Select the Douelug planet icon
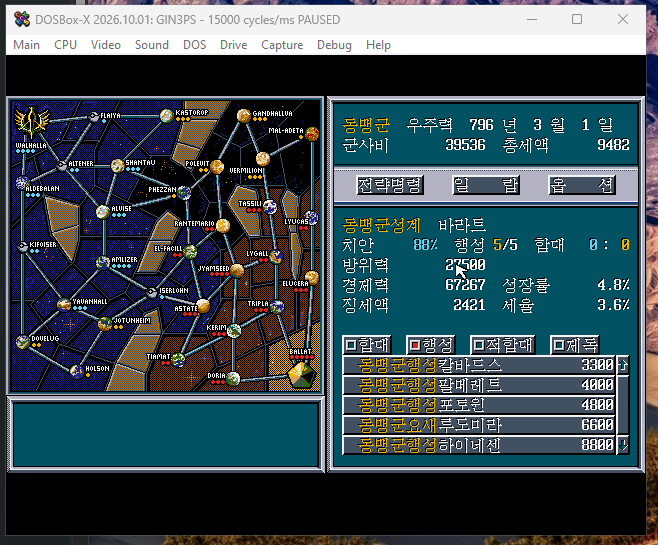Image resolution: width=658 pixels, height=545 pixels. [x=23, y=342]
